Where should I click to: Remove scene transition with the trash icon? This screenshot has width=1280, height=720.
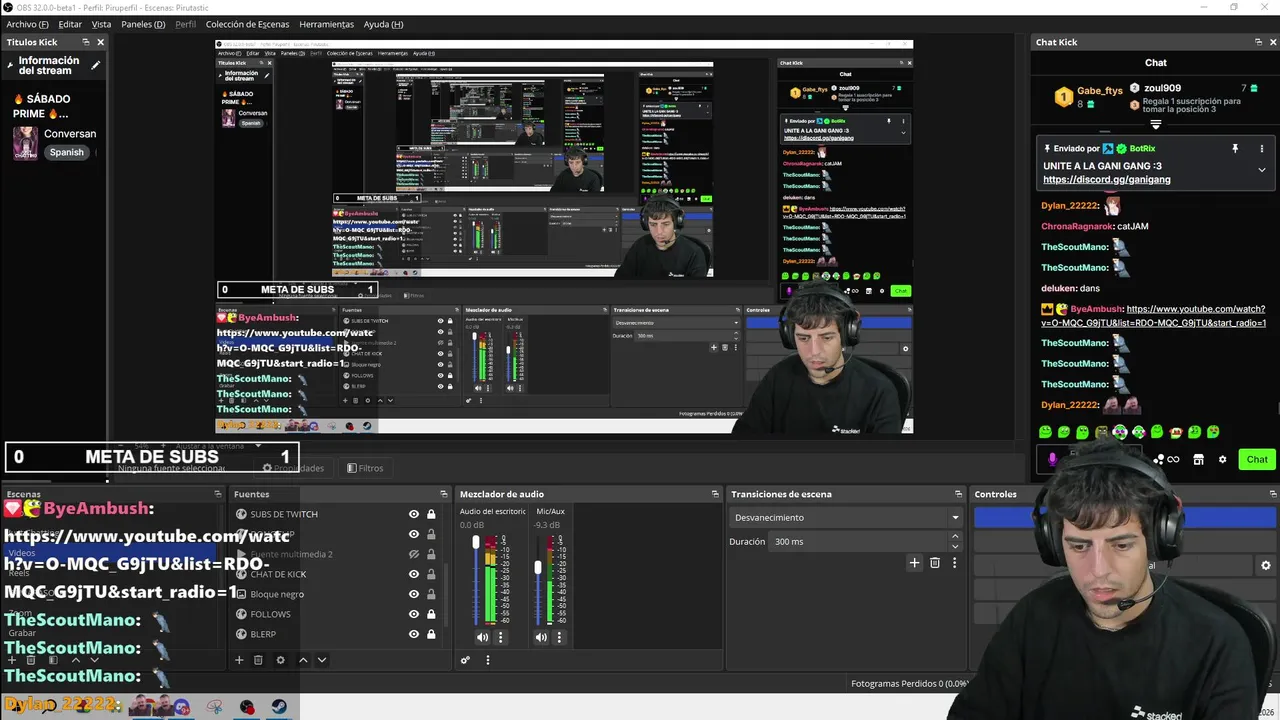coord(935,563)
